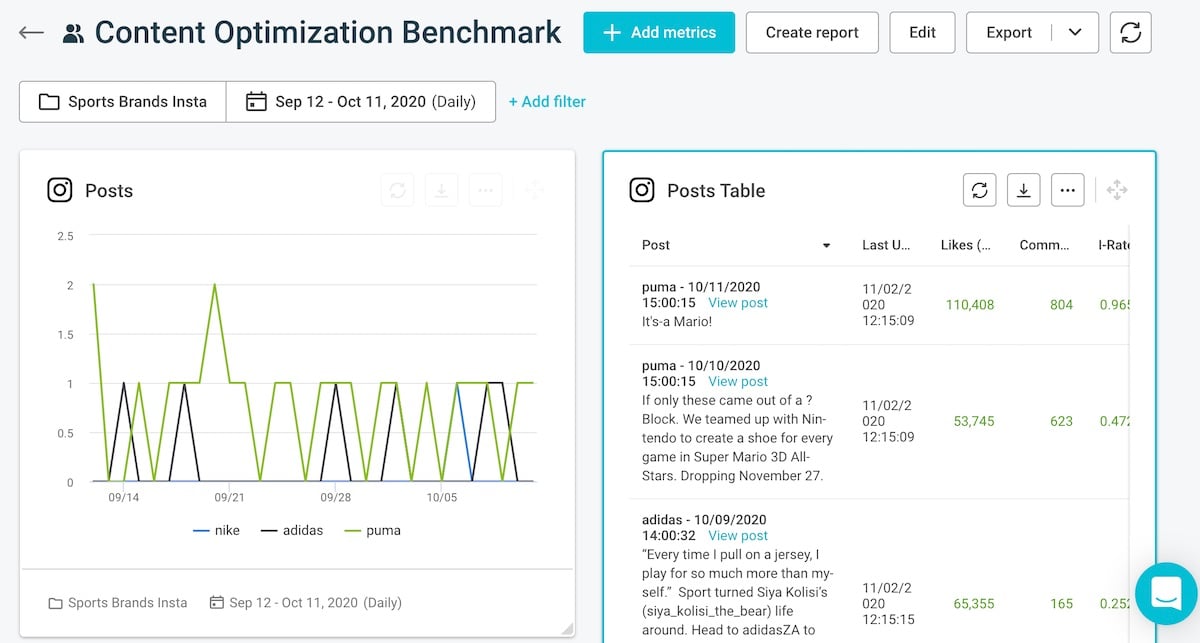The image size is (1200, 643).
Task: Refresh the Posts chart widget
Action: tap(398, 190)
